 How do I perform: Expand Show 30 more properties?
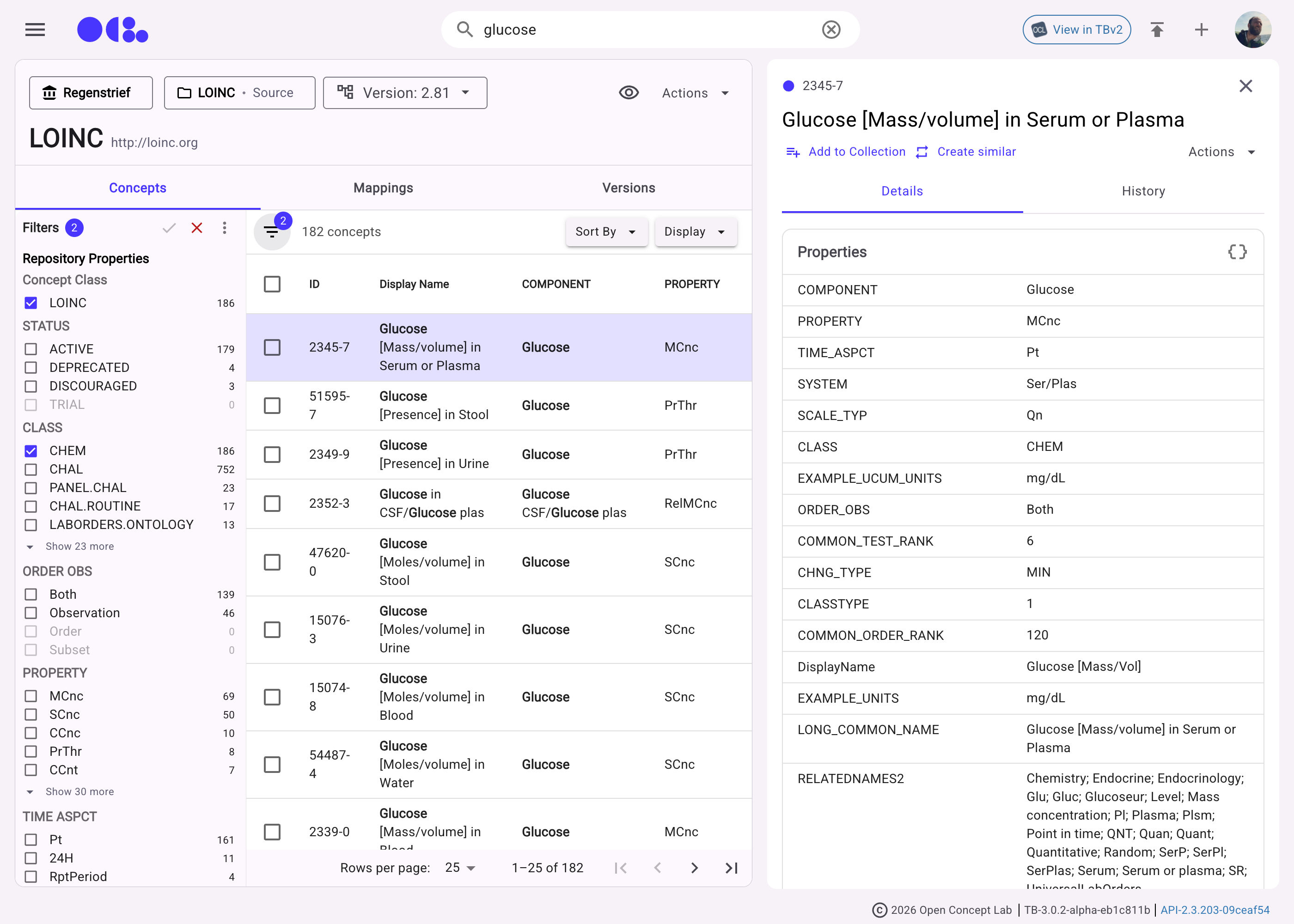[x=71, y=791]
